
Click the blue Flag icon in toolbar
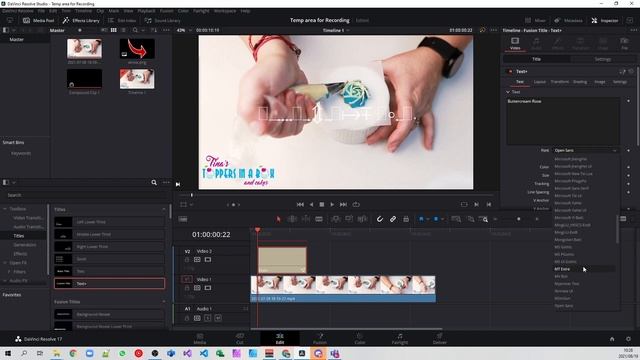coord(421,219)
